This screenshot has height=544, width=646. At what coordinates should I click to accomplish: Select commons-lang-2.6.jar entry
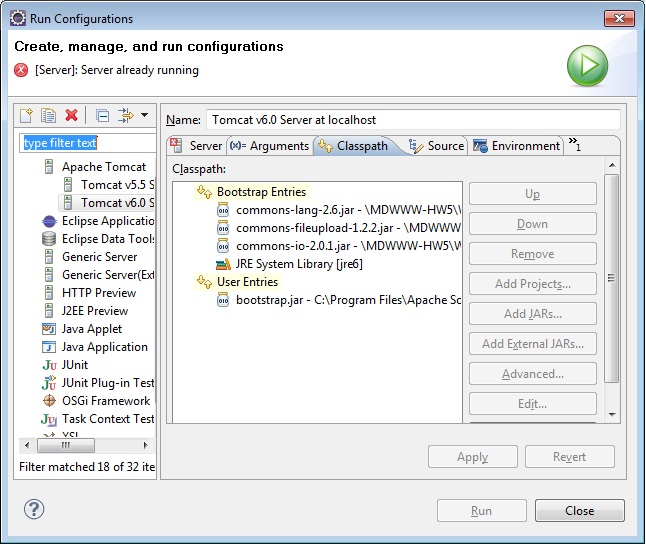348,210
